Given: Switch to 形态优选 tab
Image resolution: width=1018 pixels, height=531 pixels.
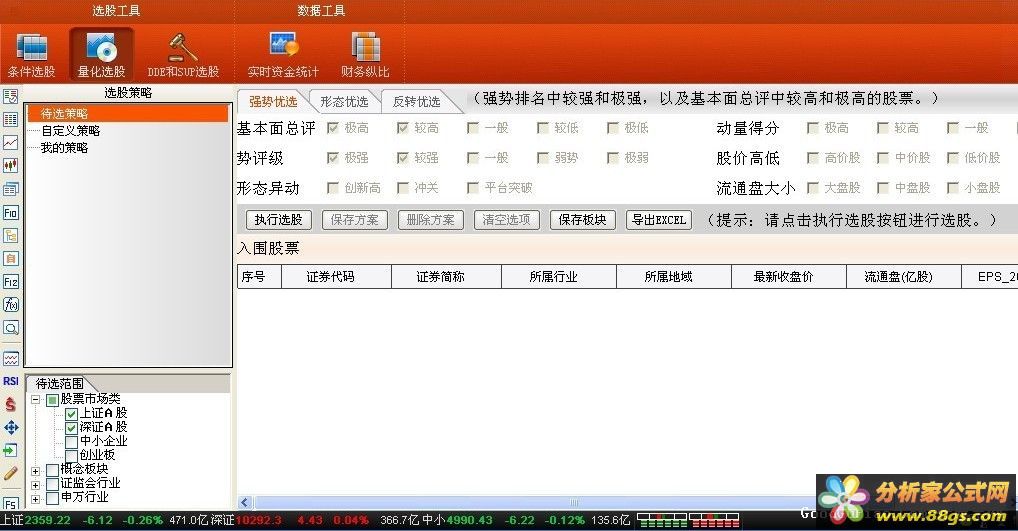Looking at the screenshot, I should 344,101.
